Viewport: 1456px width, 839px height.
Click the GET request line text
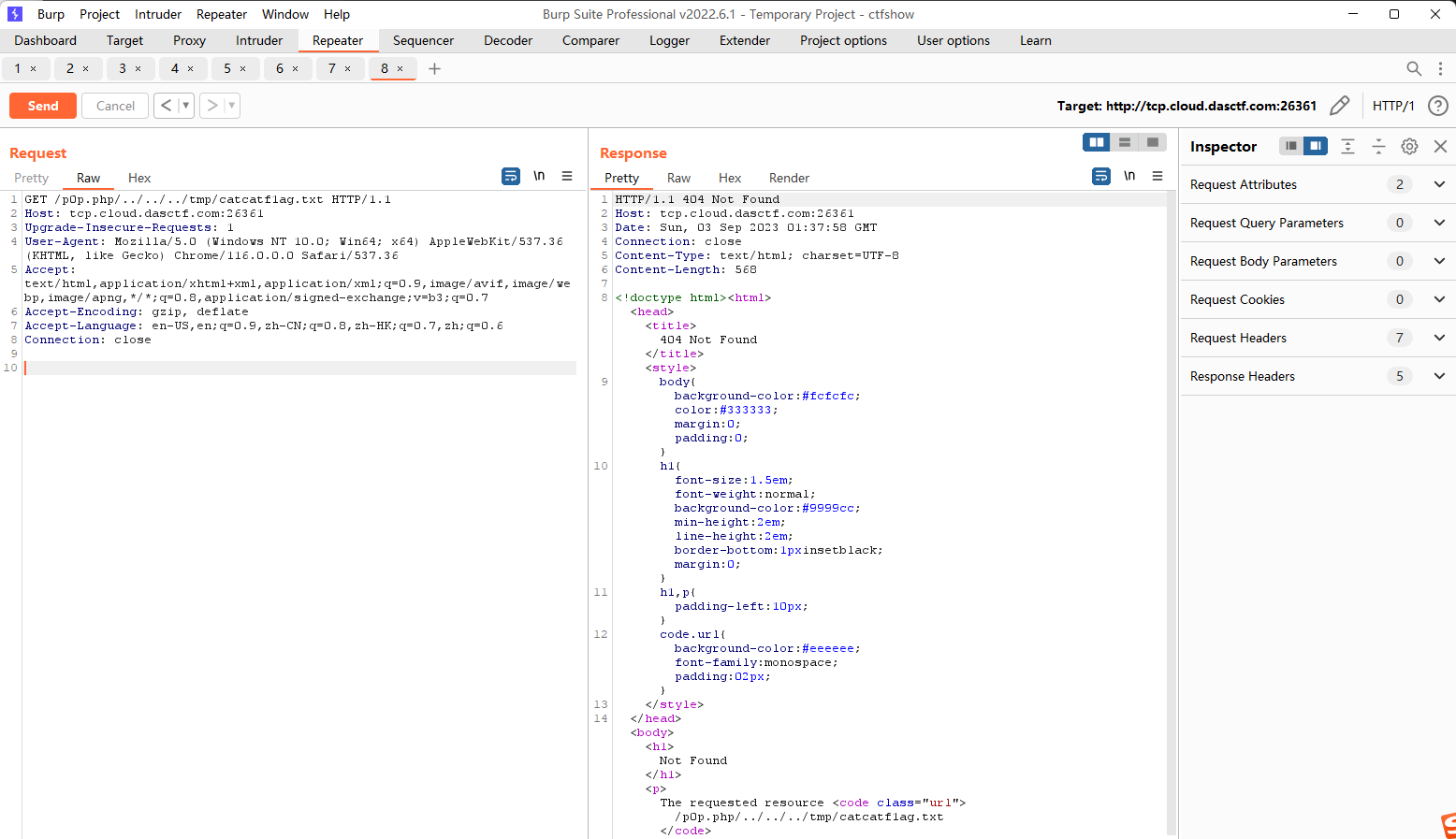tap(208, 199)
